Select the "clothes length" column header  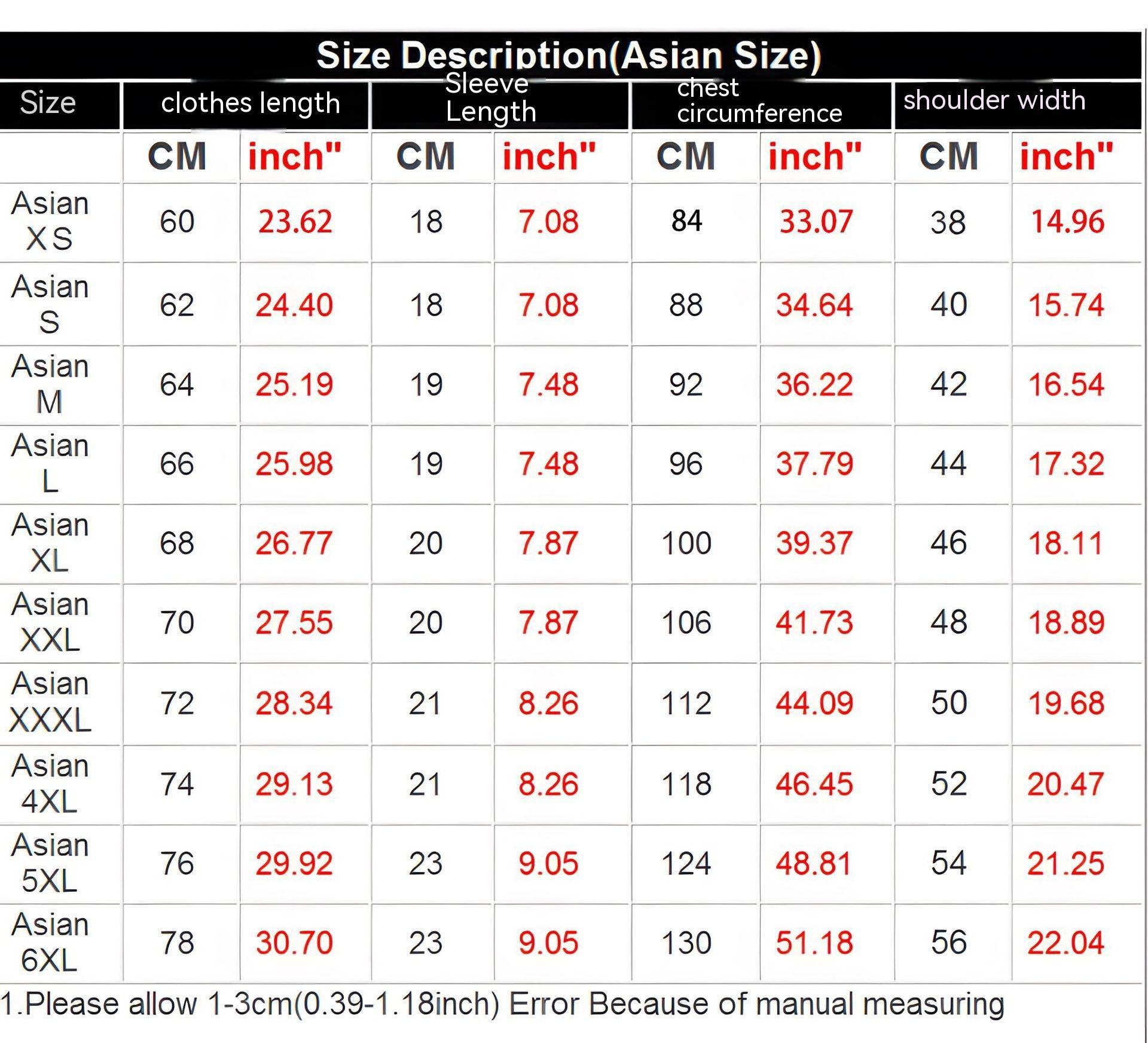tap(250, 103)
